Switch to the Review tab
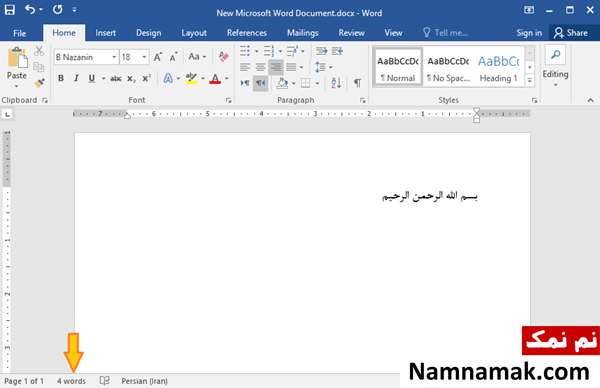The height and width of the screenshot is (388, 600). click(351, 33)
